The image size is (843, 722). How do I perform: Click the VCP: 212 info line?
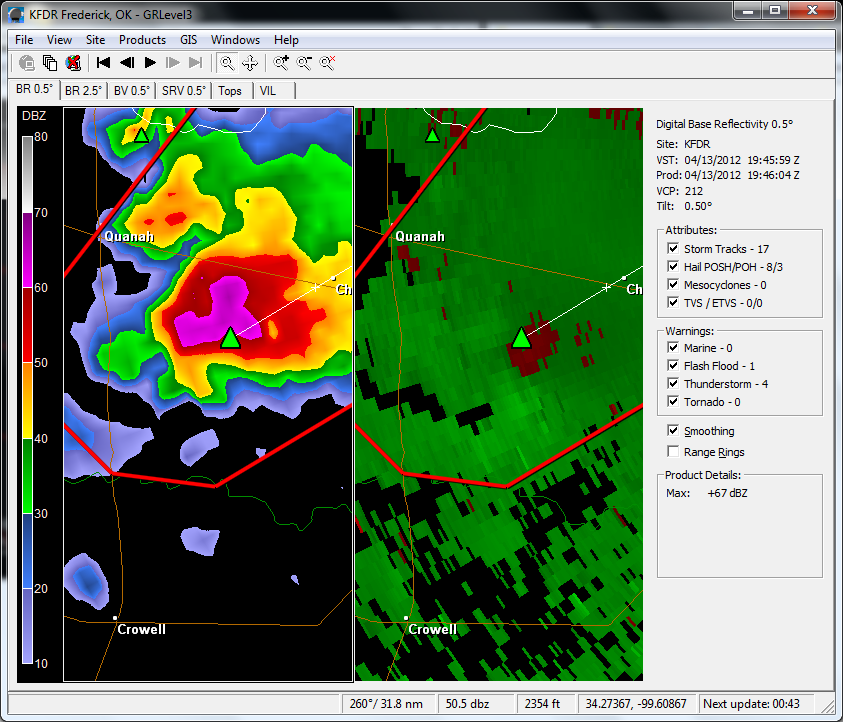(680, 191)
